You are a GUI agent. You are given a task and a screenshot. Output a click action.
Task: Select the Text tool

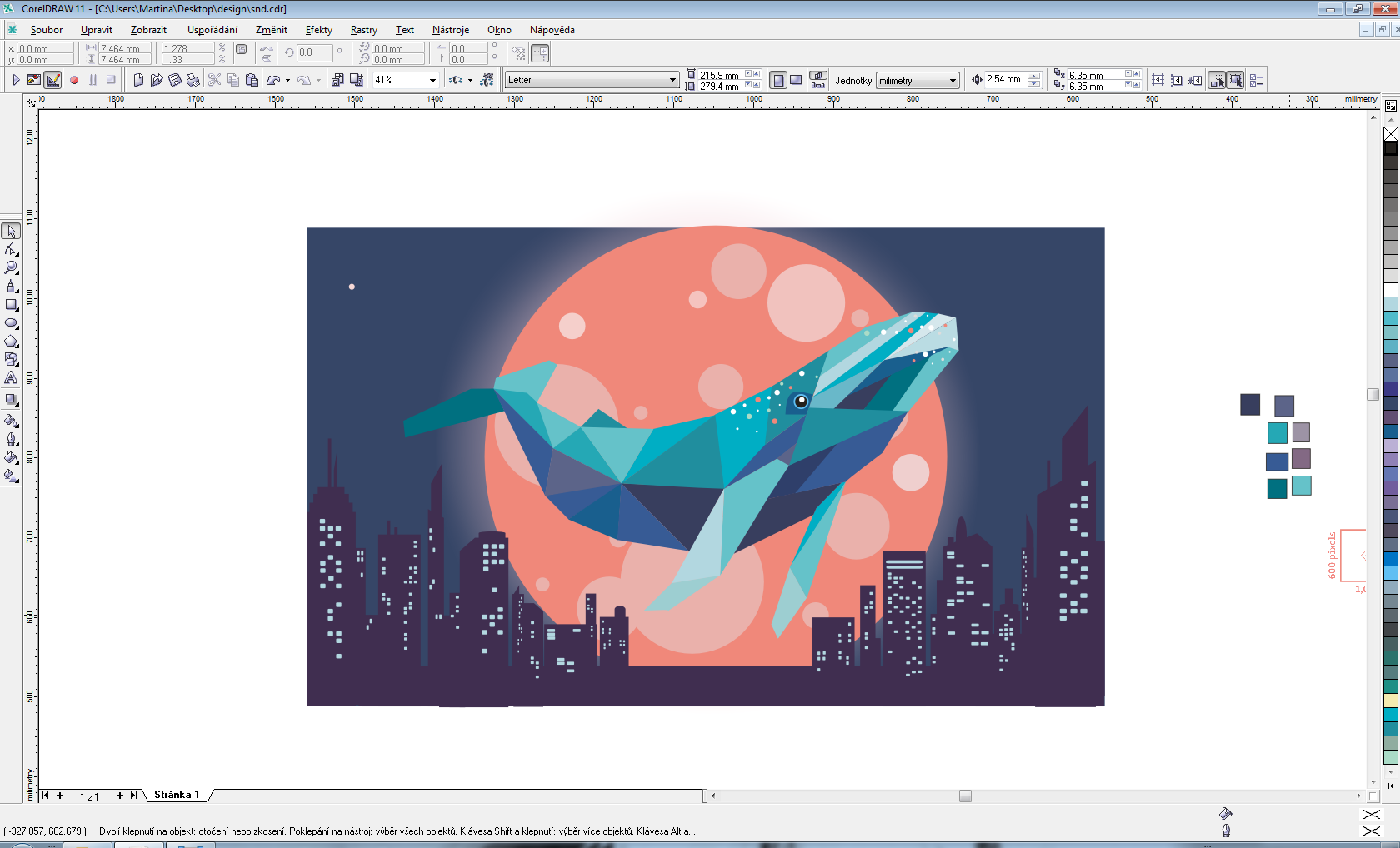click(11, 378)
